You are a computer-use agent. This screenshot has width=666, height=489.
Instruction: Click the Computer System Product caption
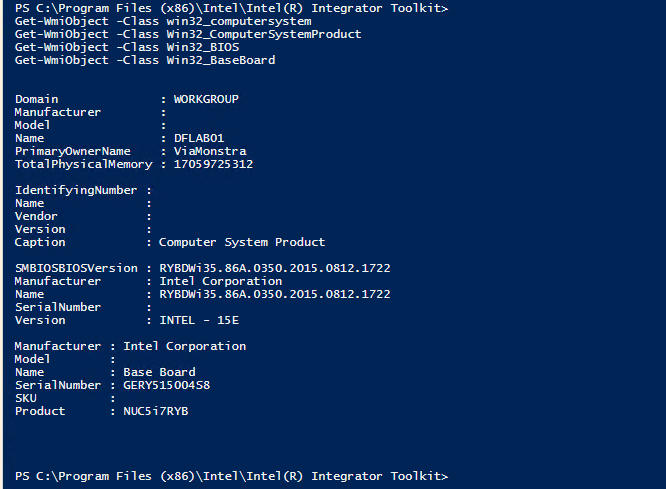coord(242,242)
